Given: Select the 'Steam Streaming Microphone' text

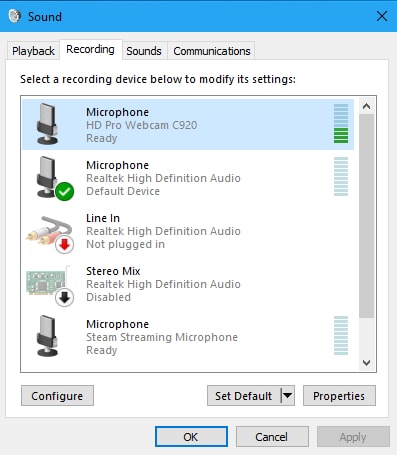Looking at the screenshot, I should [162, 337].
